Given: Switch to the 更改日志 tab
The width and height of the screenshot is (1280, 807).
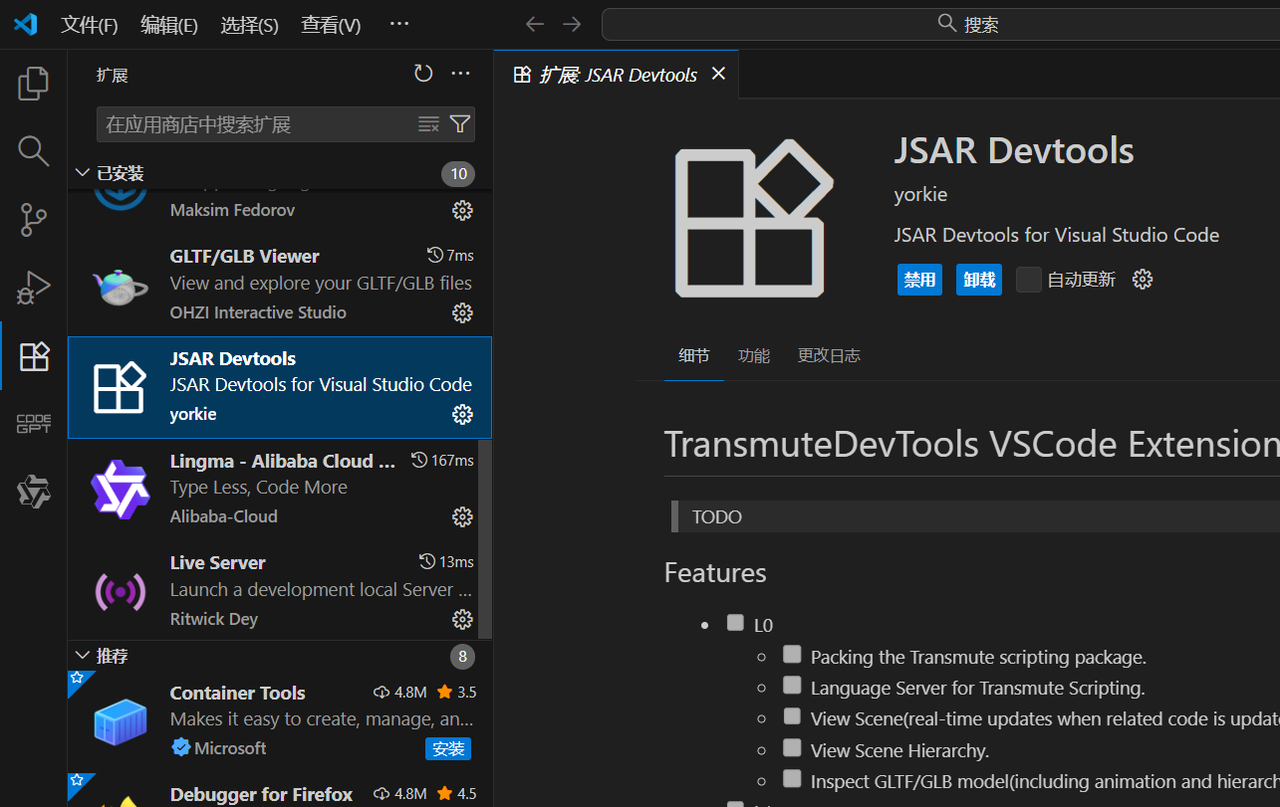Looking at the screenshot, I should click(x=829, y=356).
